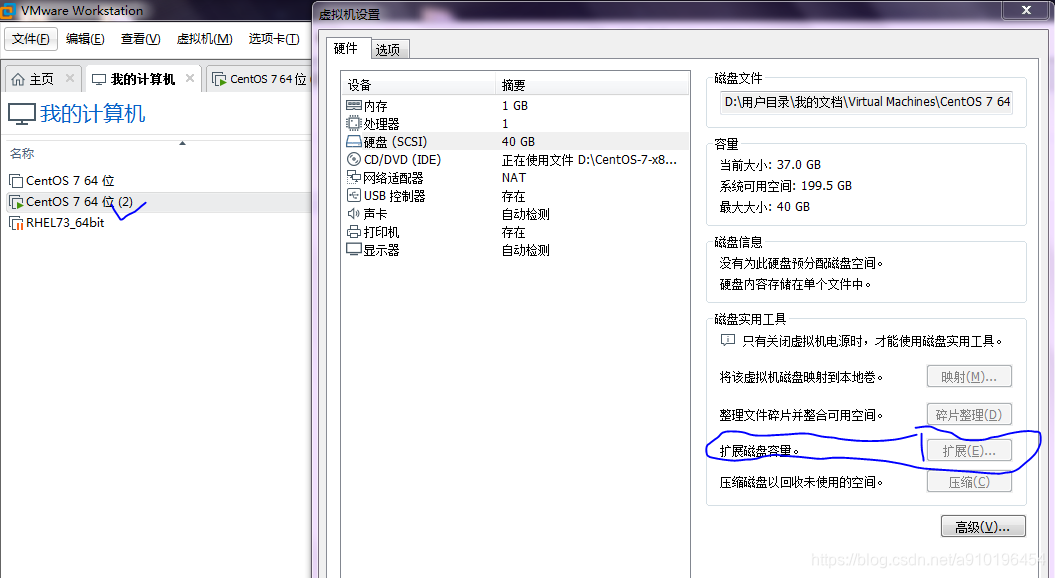Select the 硬盘 (SCSI) device row label

tap(396, 142)
